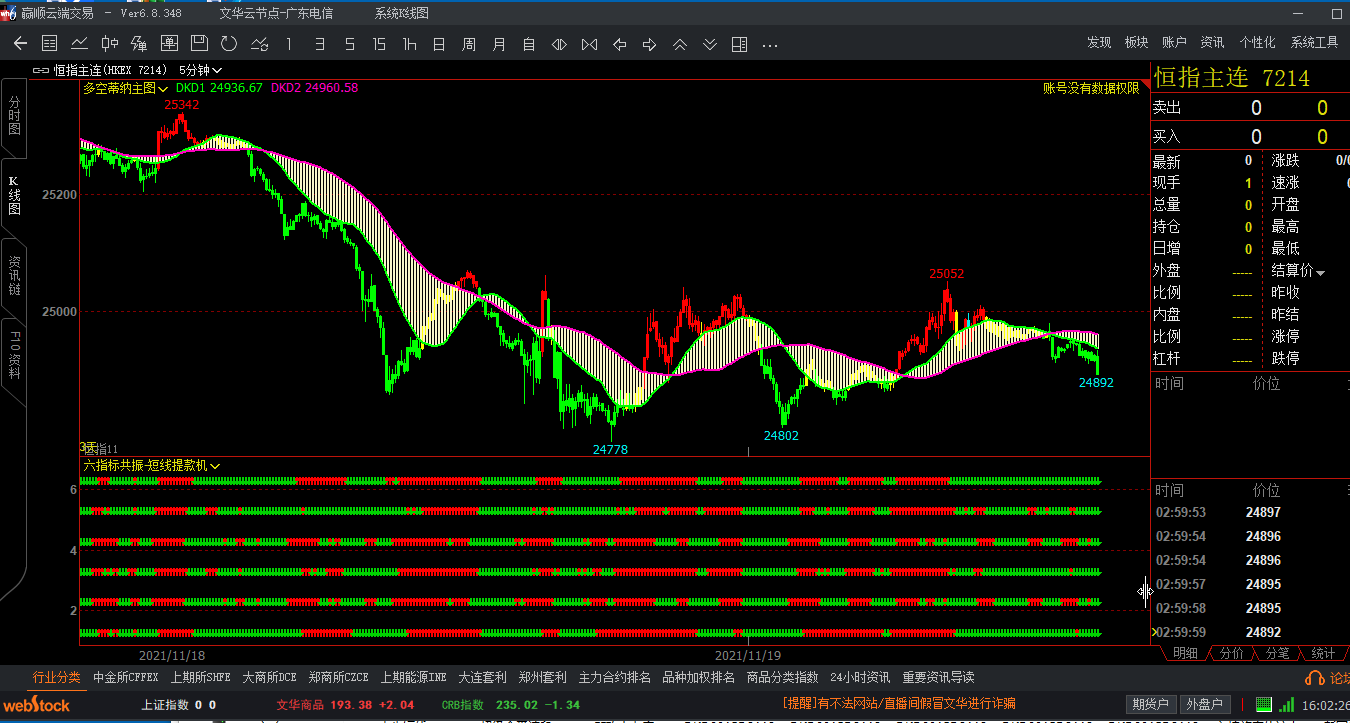Open 上期所SHFE exchange tab
This screenshot has width=1350, height=723.
[200, 677]
